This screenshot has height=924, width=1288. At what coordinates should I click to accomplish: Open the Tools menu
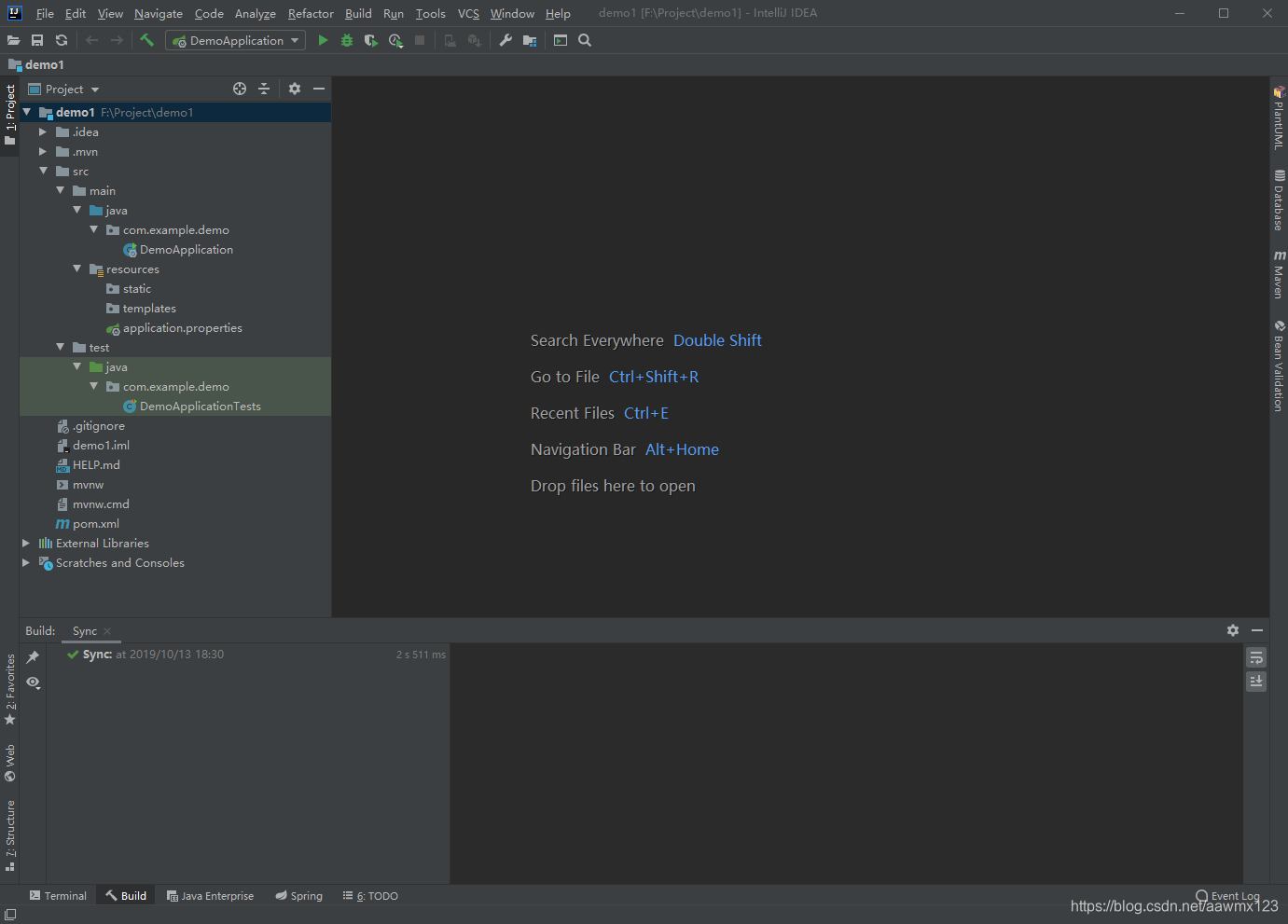pos(430,13)
